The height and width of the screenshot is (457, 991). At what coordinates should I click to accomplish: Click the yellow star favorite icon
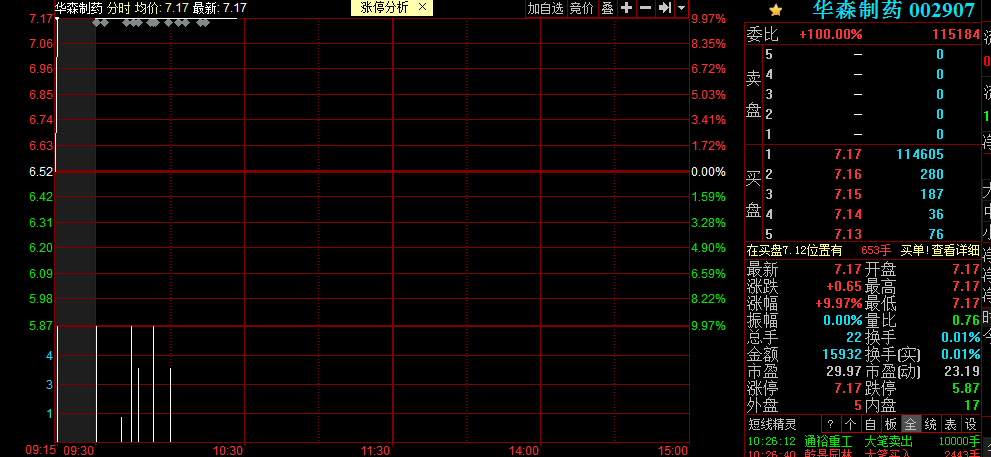[x=775, y=11]
